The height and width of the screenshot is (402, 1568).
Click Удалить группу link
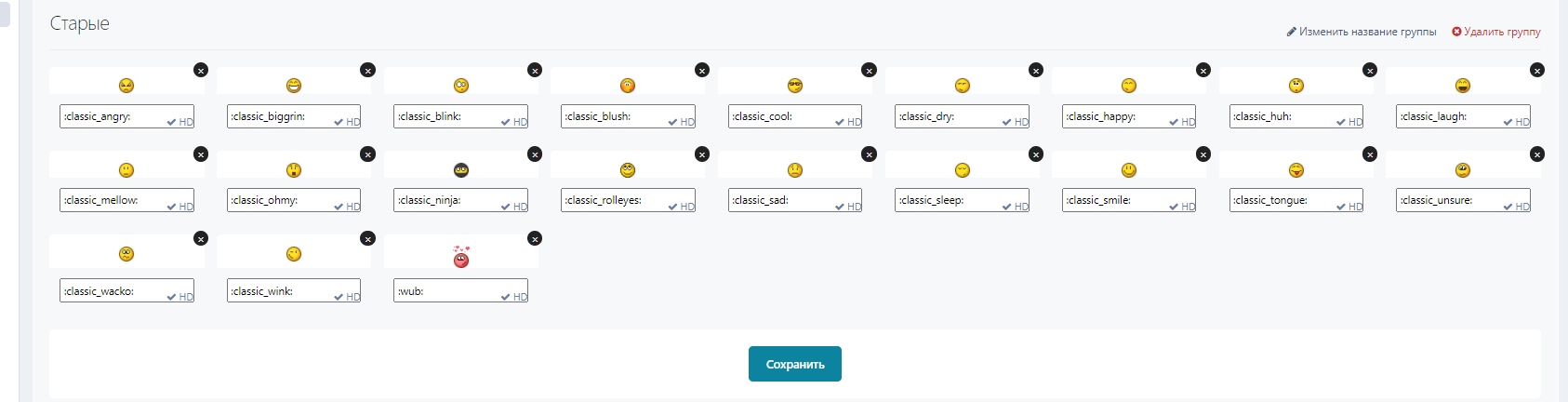pyautogui.click(x=1496, y=32)
